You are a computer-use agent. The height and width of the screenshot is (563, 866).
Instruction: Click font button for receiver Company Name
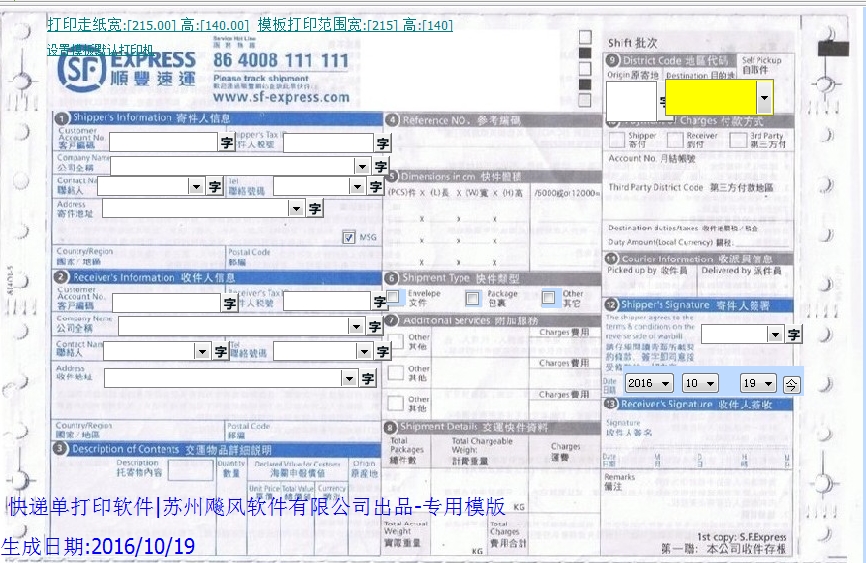(374, 327)
